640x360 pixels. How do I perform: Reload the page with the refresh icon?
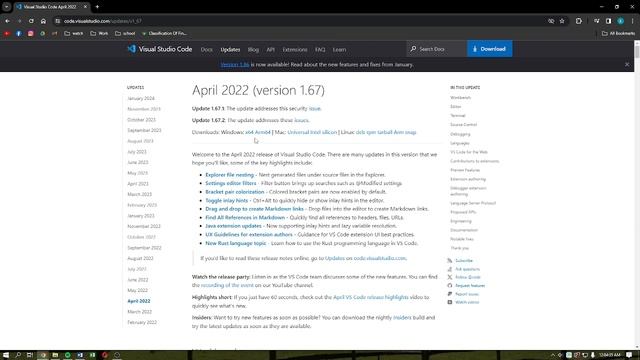[31, 21]
